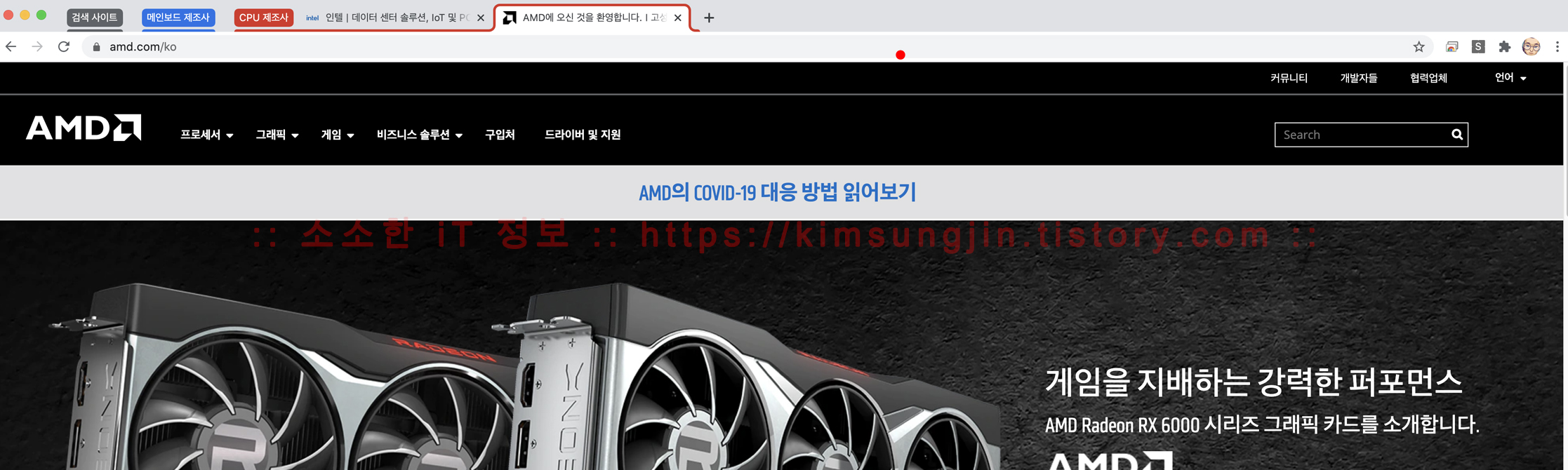Expand the 게임 menu
1568x470 pixels.
tap(337, 135)
